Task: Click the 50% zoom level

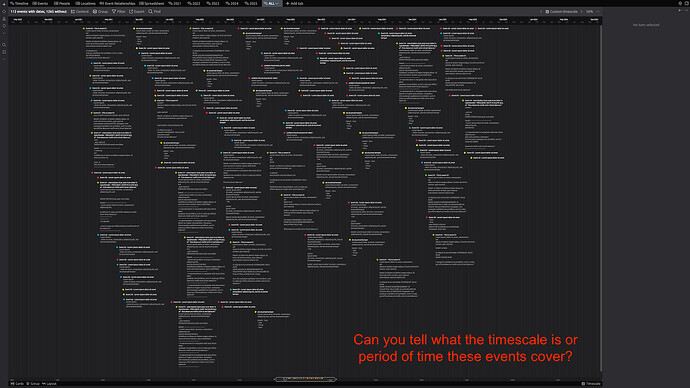Action: [x=589, y=11]
